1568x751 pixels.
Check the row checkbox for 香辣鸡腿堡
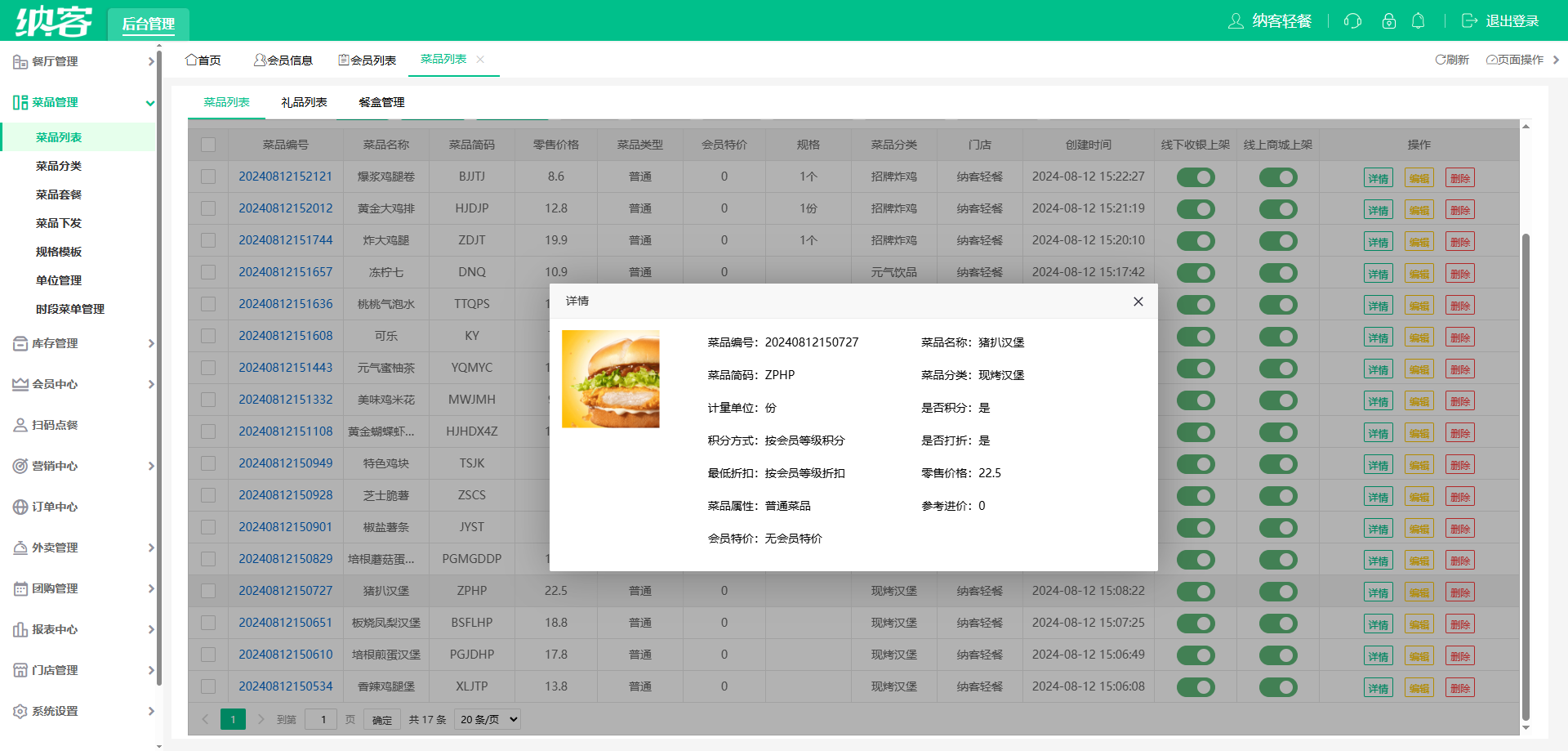coord(208,686)
